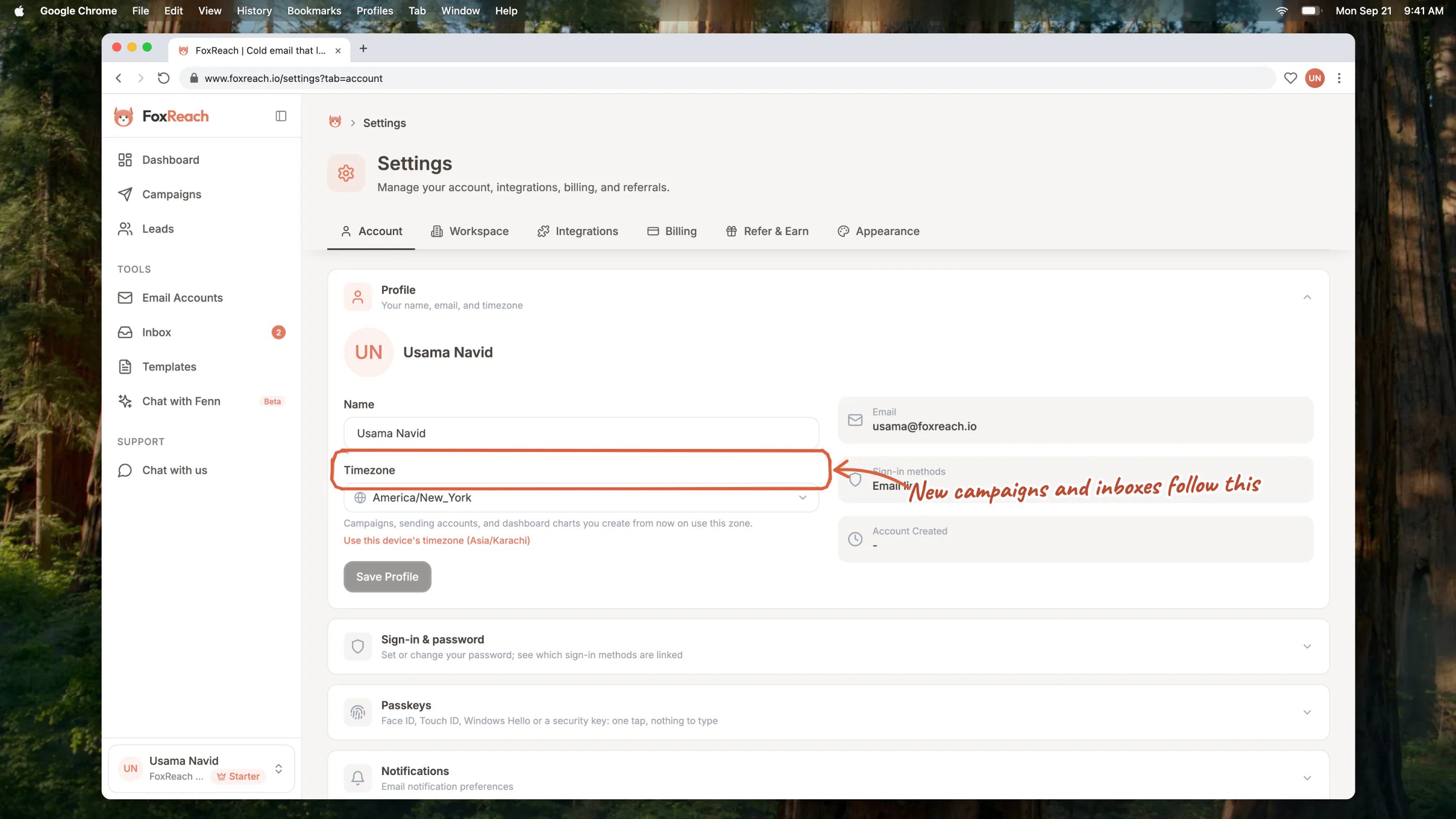Click the Save Profile button
This screenshot has width=1456, height=819.
[387, 576]
